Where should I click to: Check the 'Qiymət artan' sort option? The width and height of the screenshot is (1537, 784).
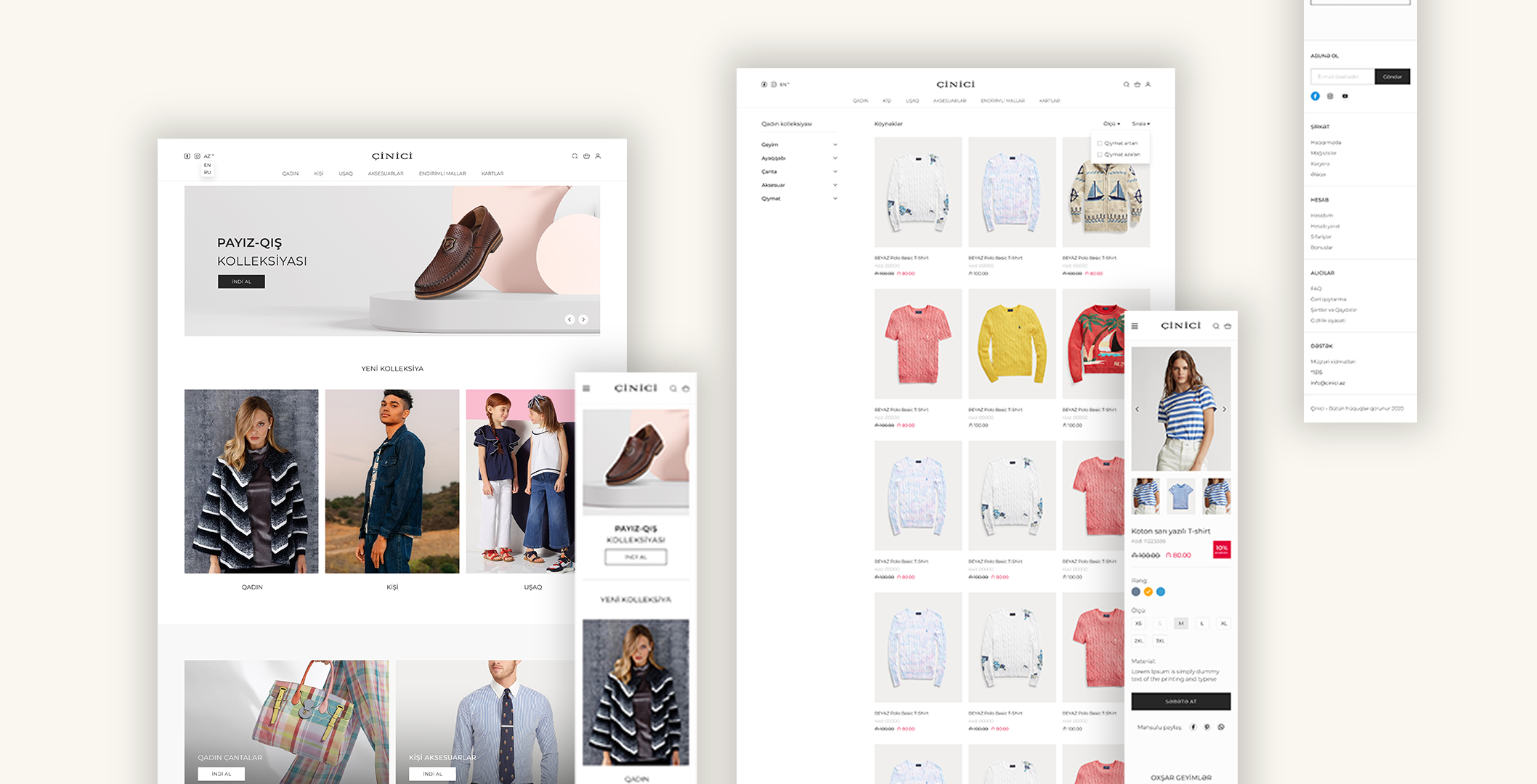point(1100,144)
